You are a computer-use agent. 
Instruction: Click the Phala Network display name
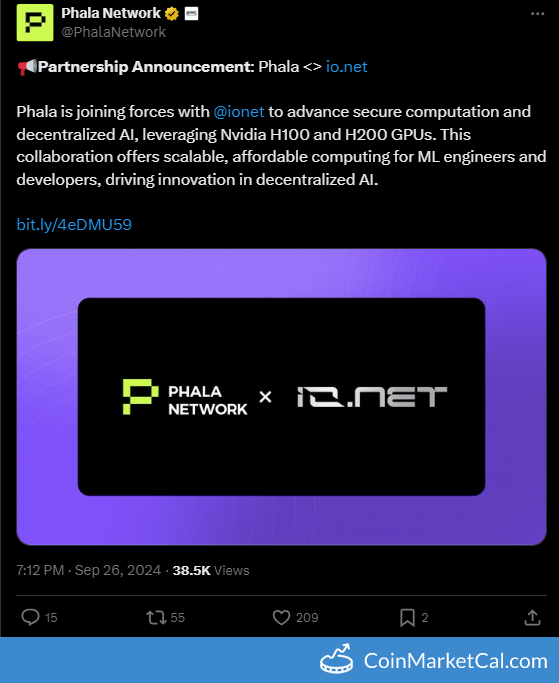coord(111,14)
